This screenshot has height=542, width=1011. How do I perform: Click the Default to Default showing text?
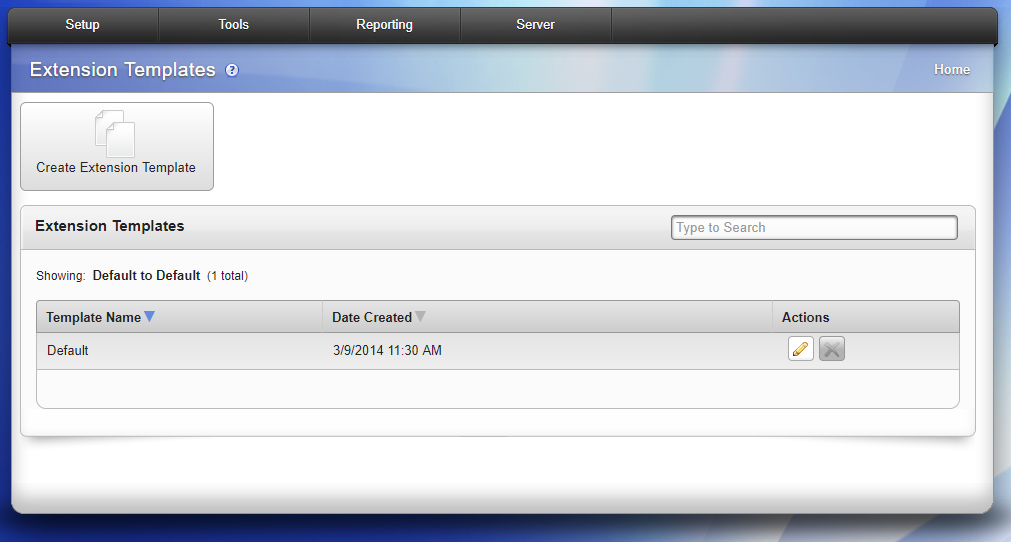[146, 276]
